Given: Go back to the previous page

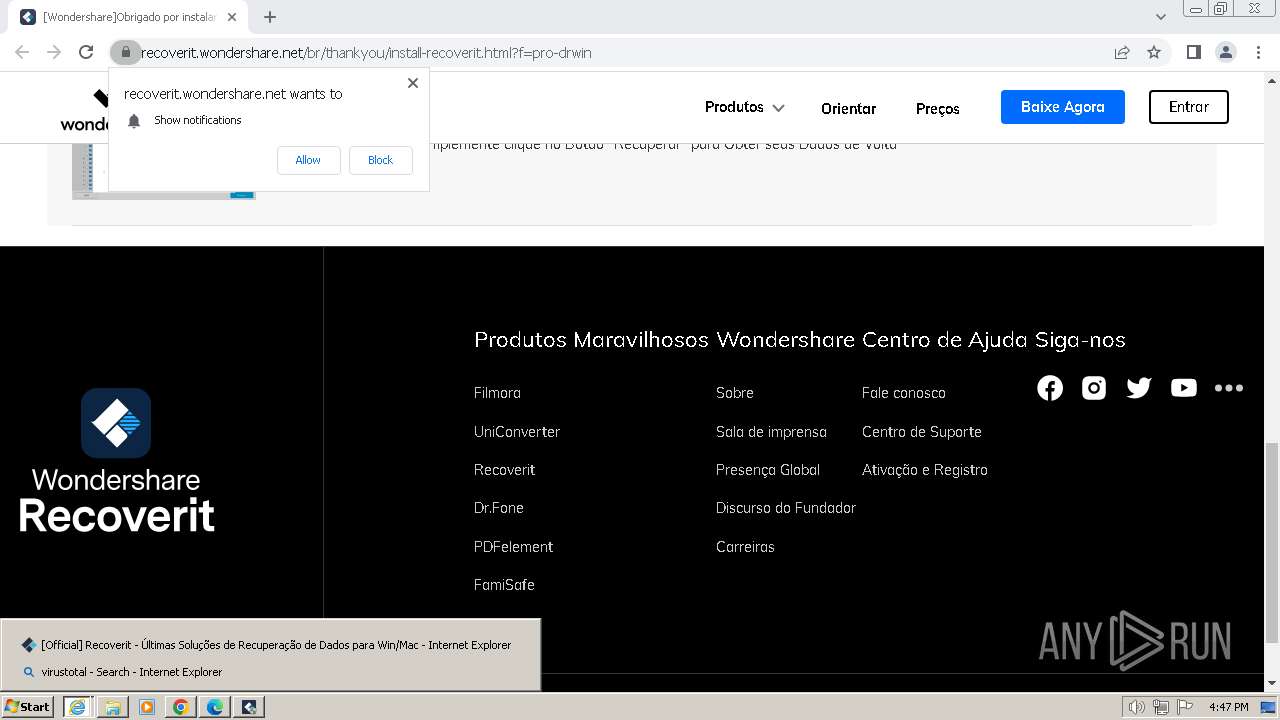Looking at the screenshot, I should (22, 53).
